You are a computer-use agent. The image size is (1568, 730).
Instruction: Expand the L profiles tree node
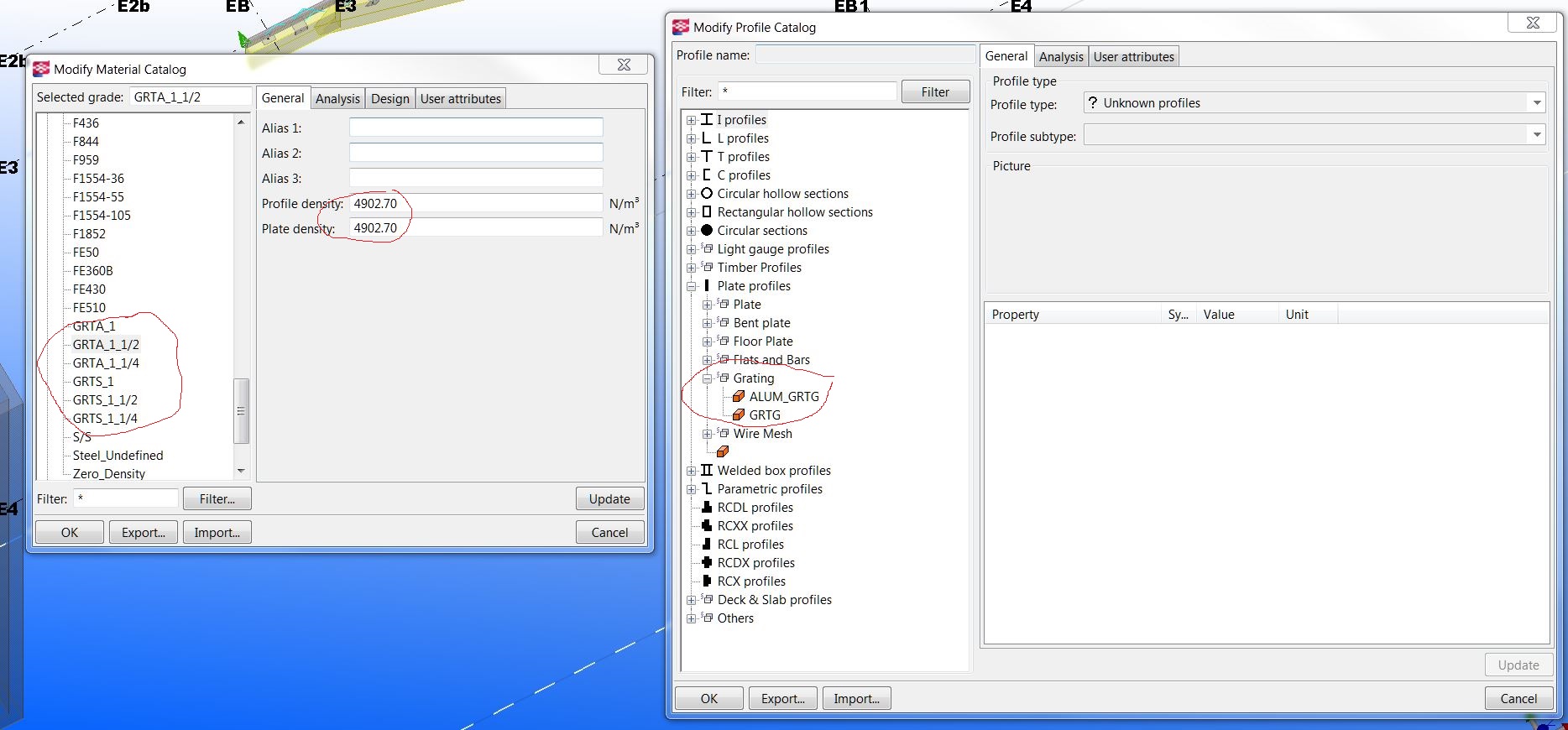click(691, 138)
